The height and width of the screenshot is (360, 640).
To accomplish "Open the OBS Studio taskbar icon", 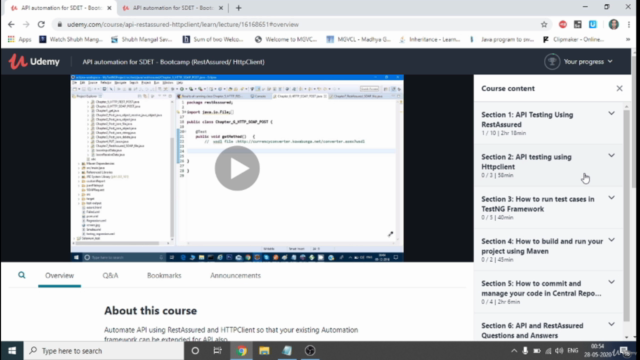I will pyautogui.click(x=310, y=351).
